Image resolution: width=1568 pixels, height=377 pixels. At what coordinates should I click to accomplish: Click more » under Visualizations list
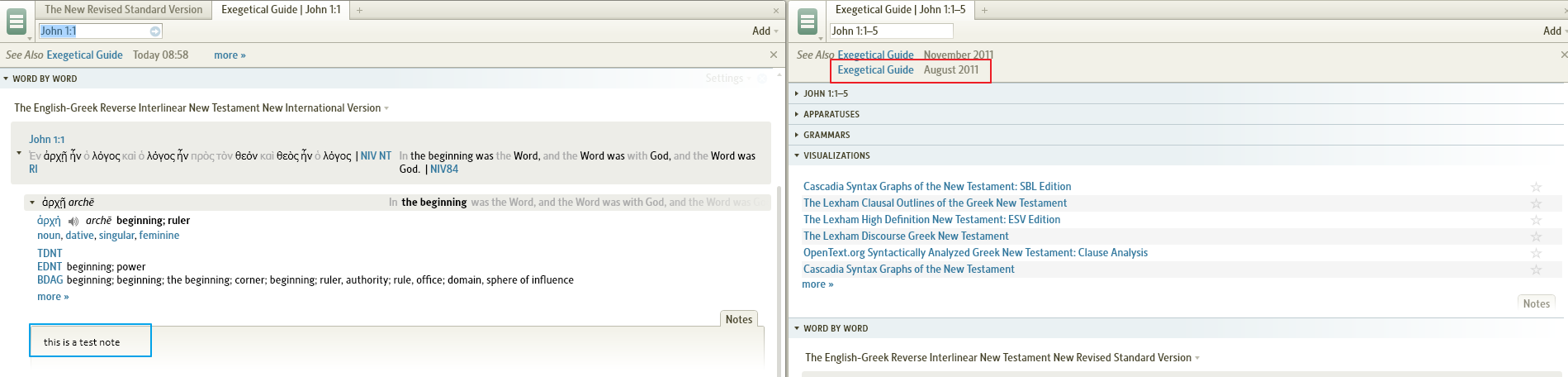[817, 284]
